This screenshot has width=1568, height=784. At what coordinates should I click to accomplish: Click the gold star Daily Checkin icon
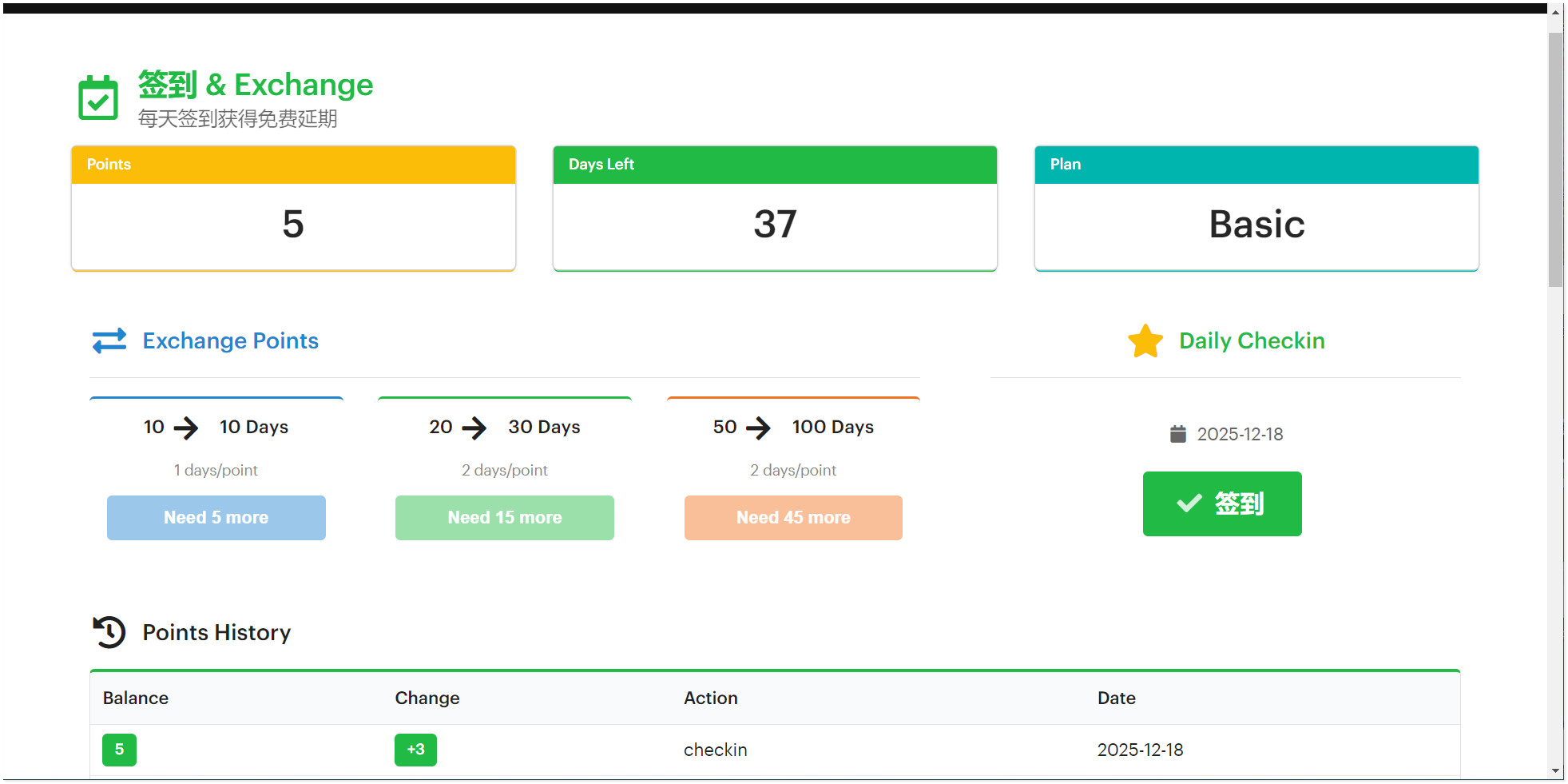click(x=1145, y=341)
